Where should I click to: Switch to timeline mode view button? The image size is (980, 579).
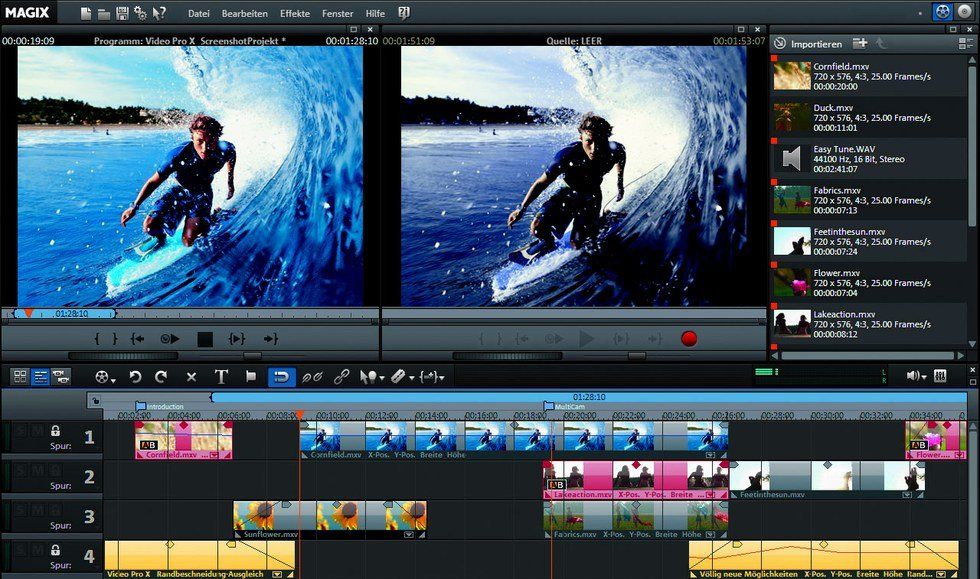(41, 377)
